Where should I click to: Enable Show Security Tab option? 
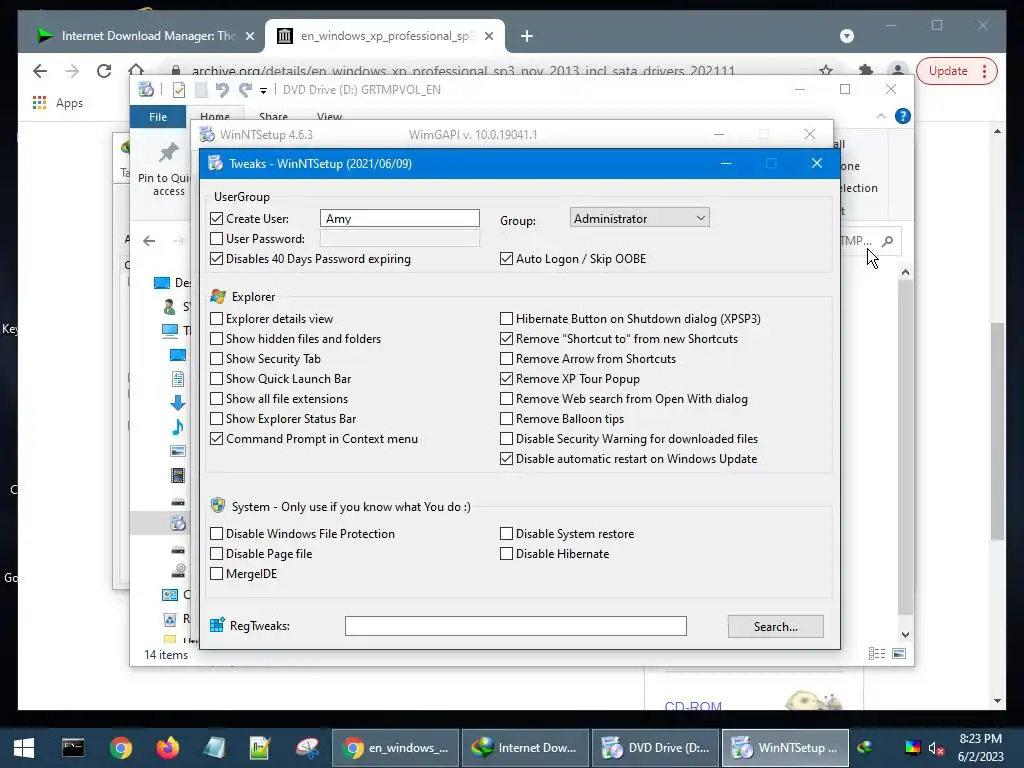pos(217,359)
